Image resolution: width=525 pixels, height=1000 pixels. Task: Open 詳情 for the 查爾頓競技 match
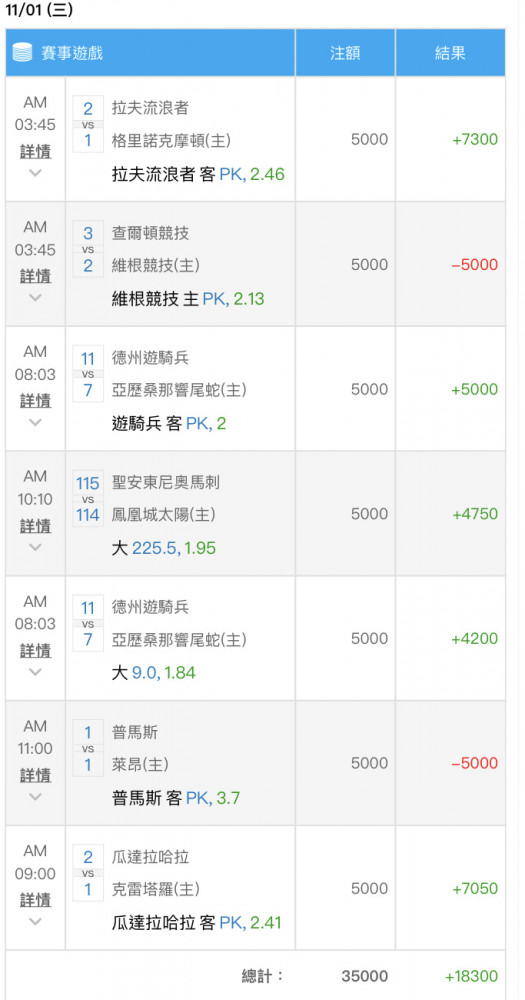(36, 276)
